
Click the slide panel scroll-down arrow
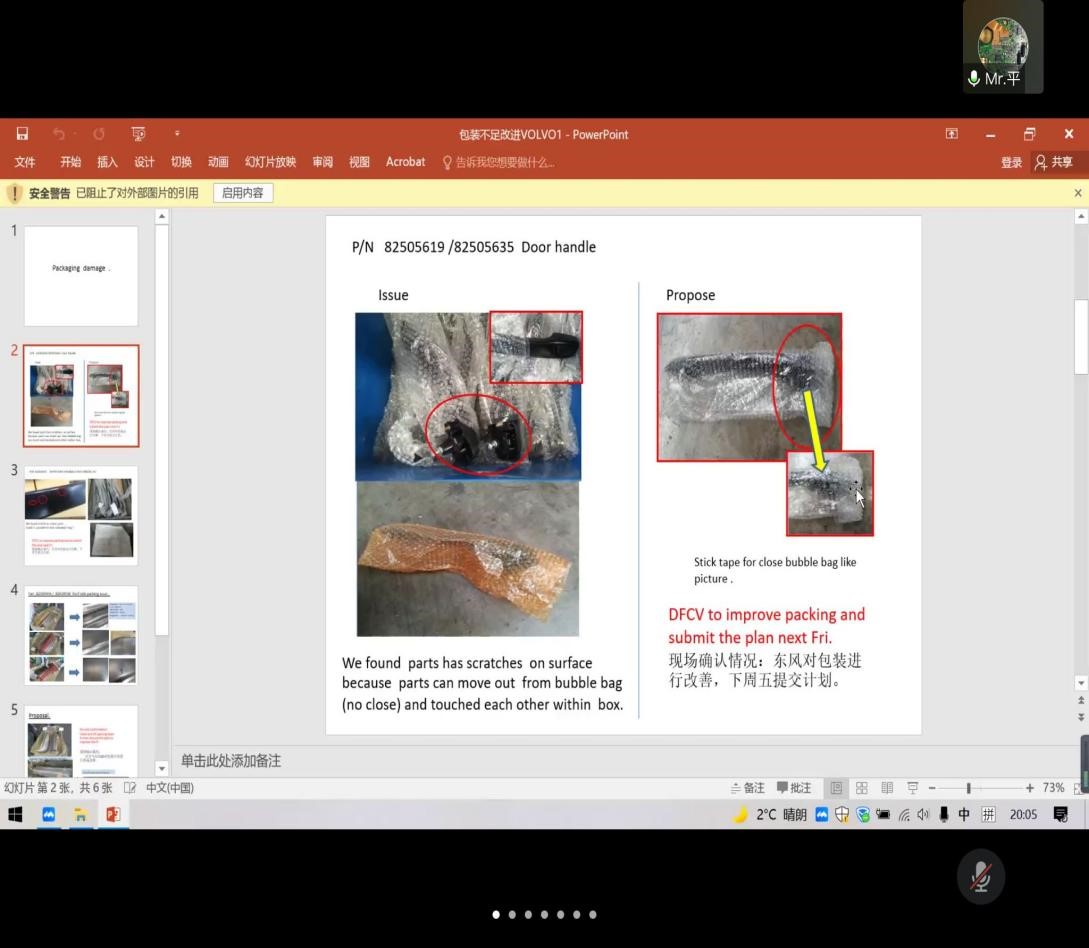pos(162,769)
